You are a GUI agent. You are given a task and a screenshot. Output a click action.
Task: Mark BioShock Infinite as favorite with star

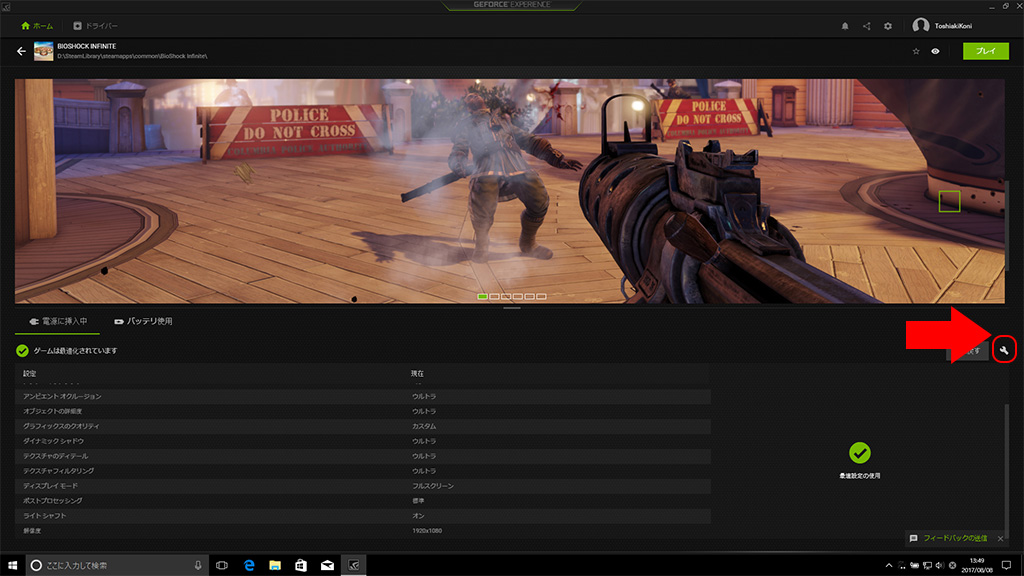[915, 51]
